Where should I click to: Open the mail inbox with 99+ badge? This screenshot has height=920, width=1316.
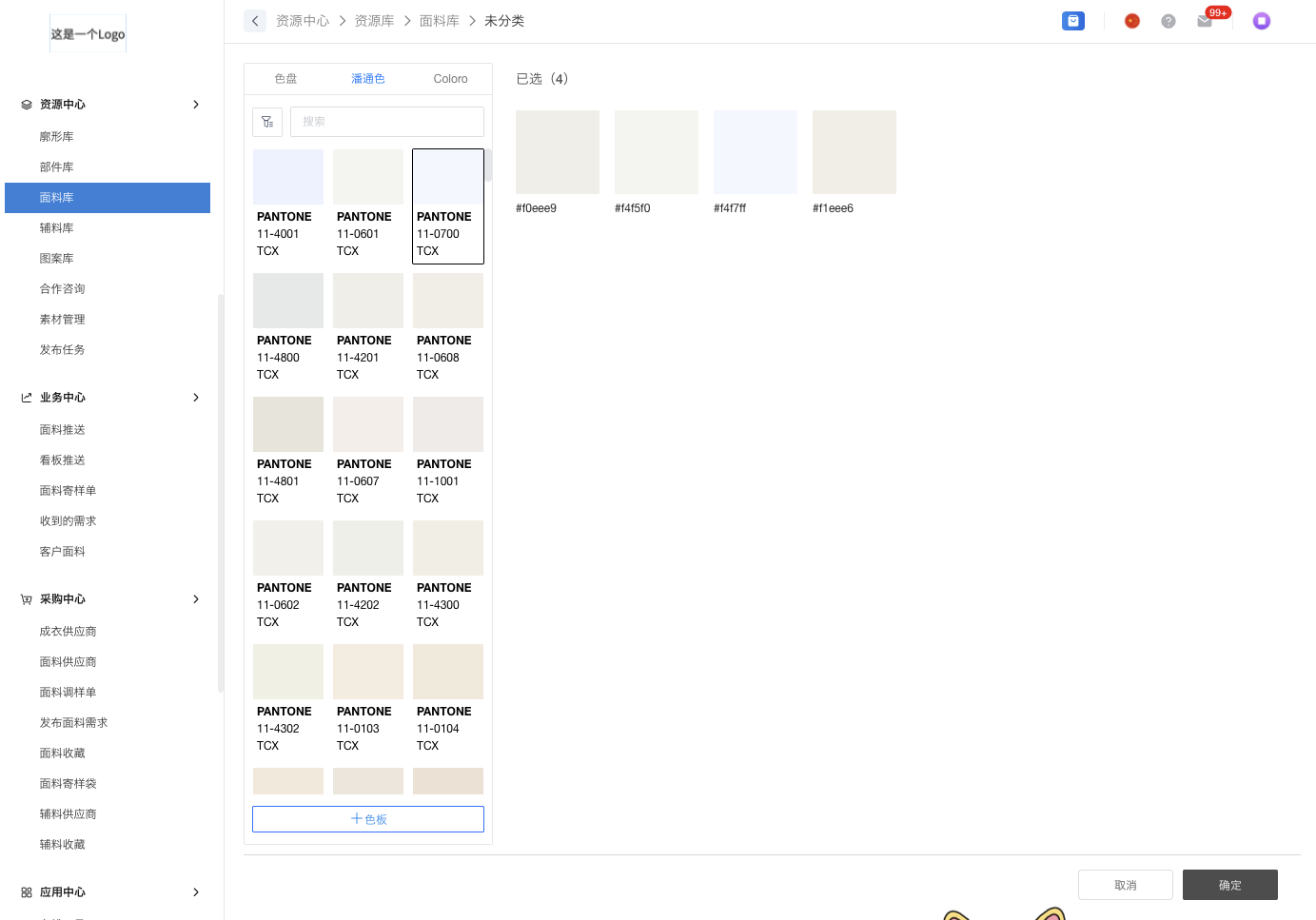click(1205, 21)
